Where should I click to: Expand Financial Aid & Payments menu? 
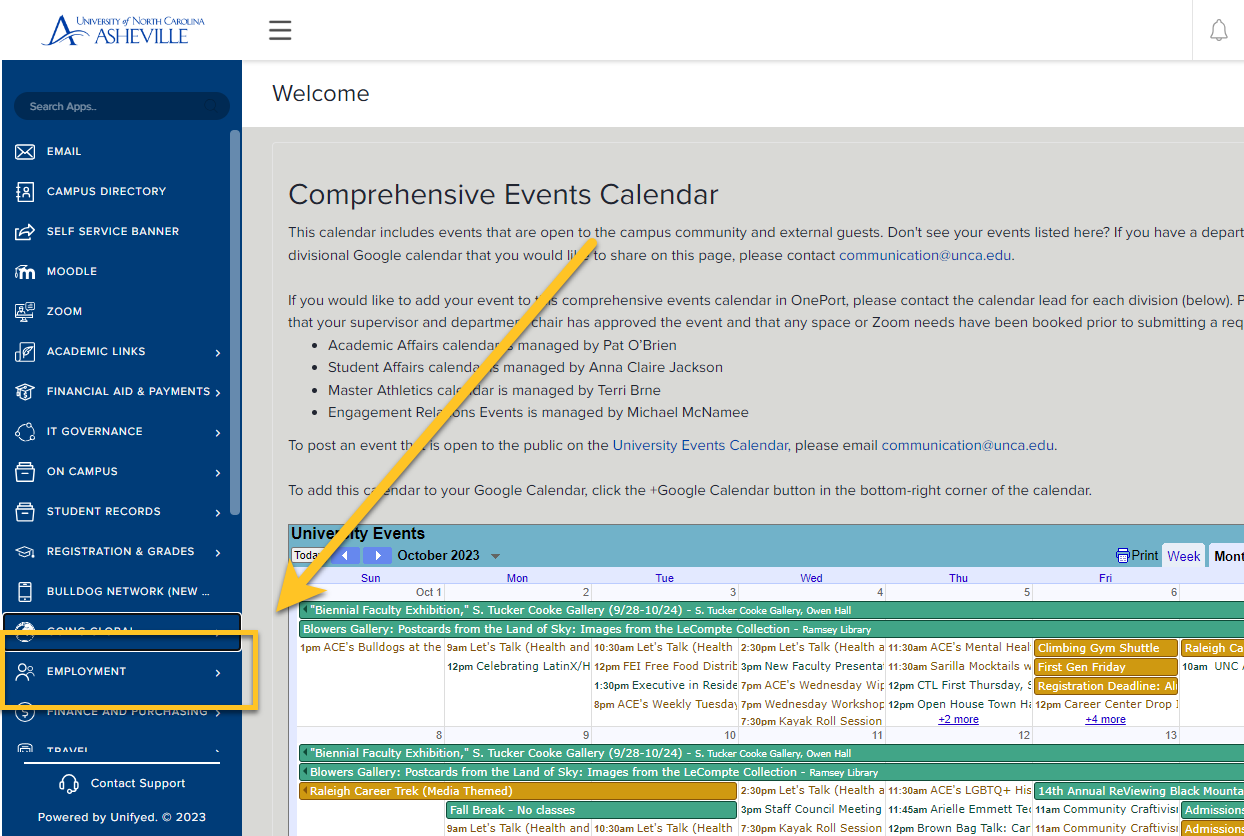tap(218, 392)
